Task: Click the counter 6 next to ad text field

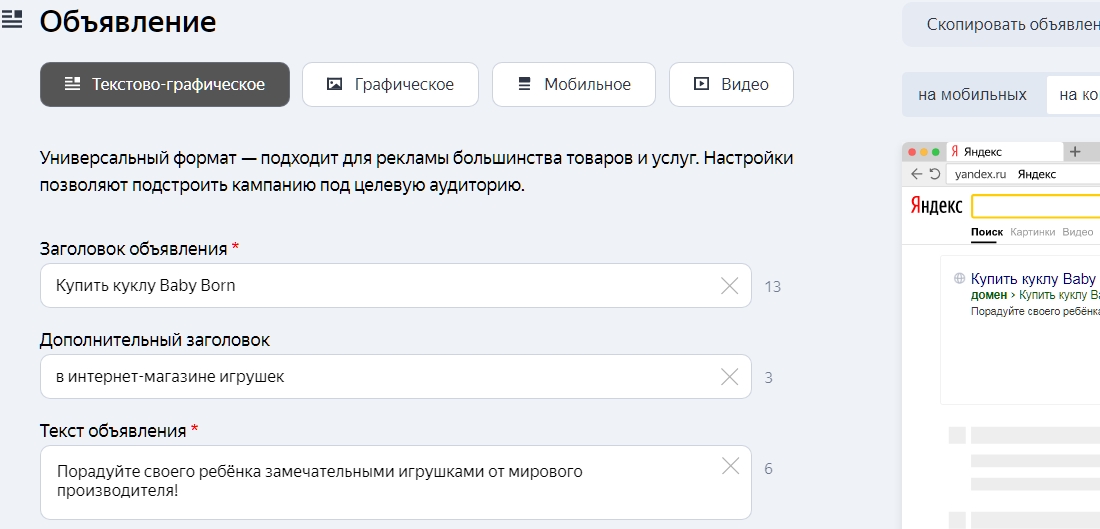Action: pyautogui.click(x=768, y=469)
